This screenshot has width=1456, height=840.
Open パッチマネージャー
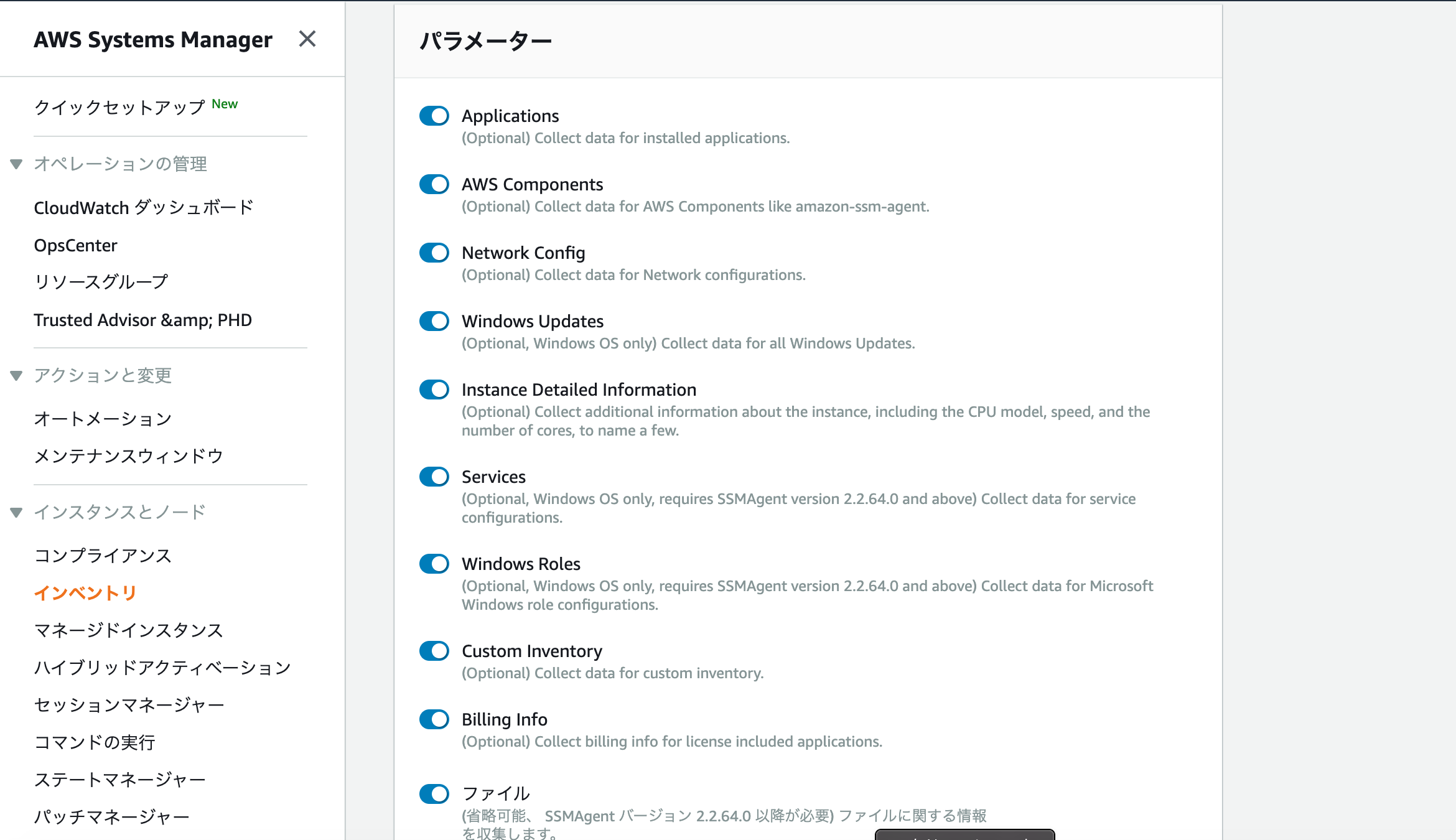coord(111,817)
